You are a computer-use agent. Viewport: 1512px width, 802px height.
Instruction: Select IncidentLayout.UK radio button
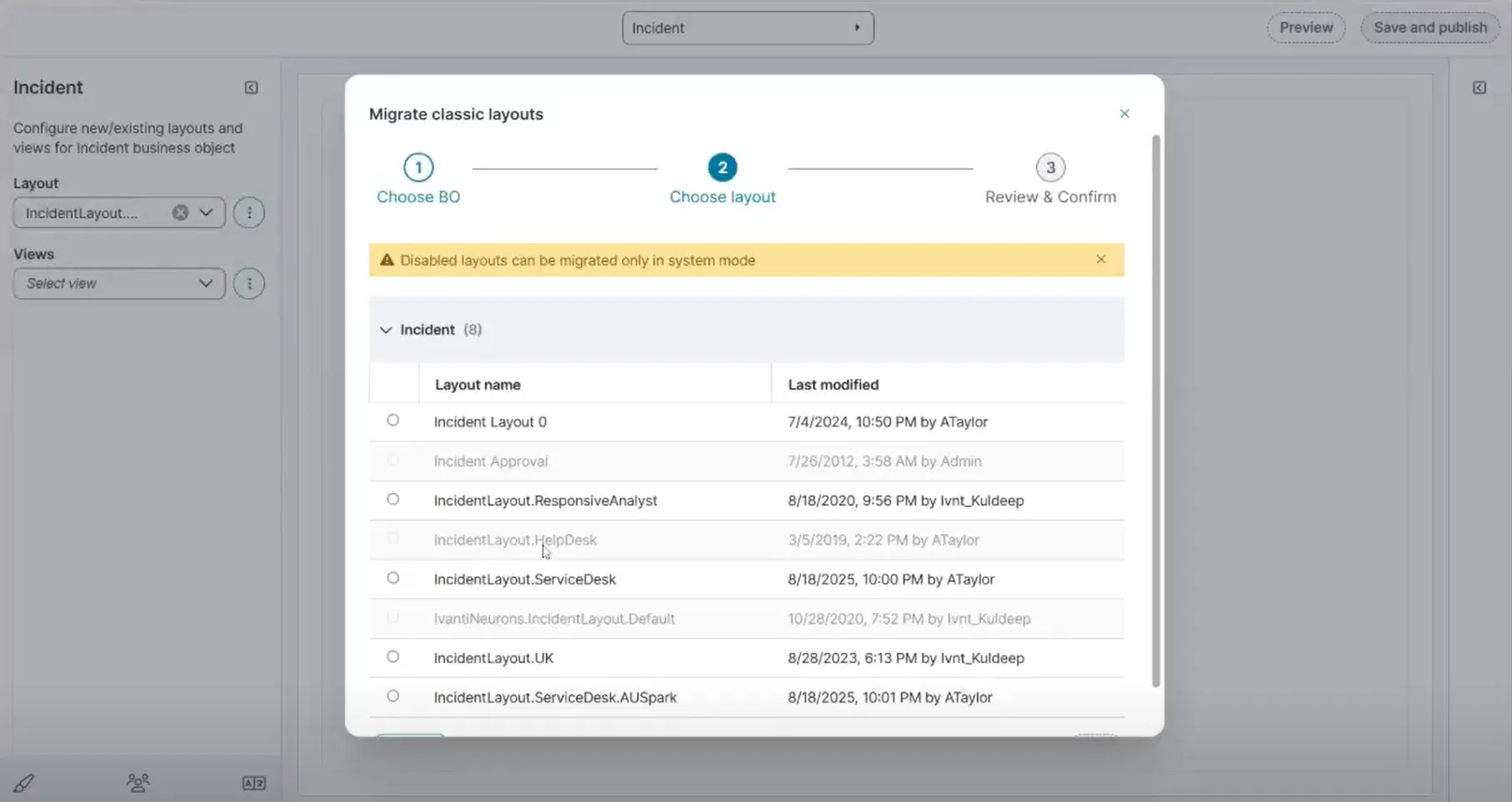[393, 657]
